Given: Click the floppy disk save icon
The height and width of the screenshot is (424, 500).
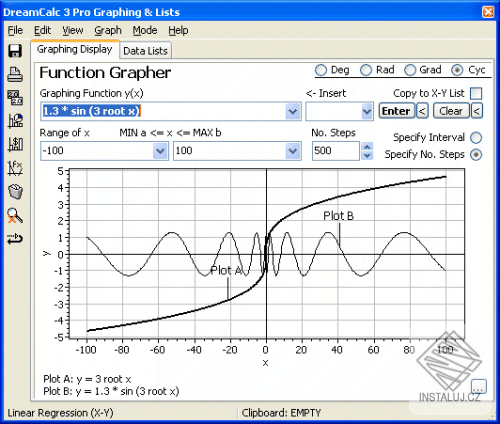Looking at the screenshot, I should tap(15, 51).
